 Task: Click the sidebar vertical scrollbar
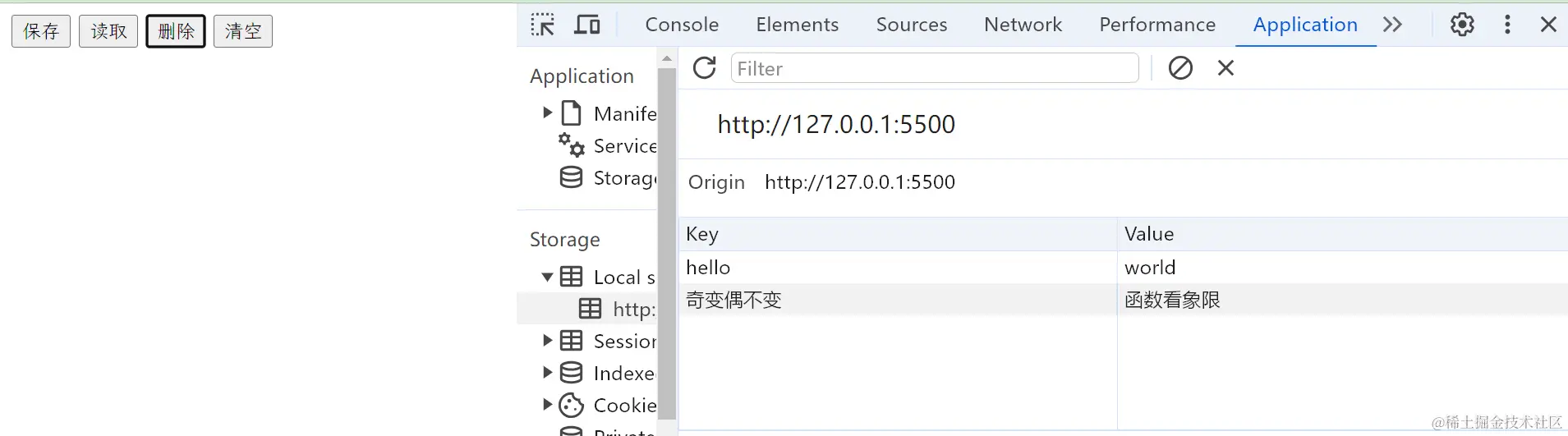667,246
